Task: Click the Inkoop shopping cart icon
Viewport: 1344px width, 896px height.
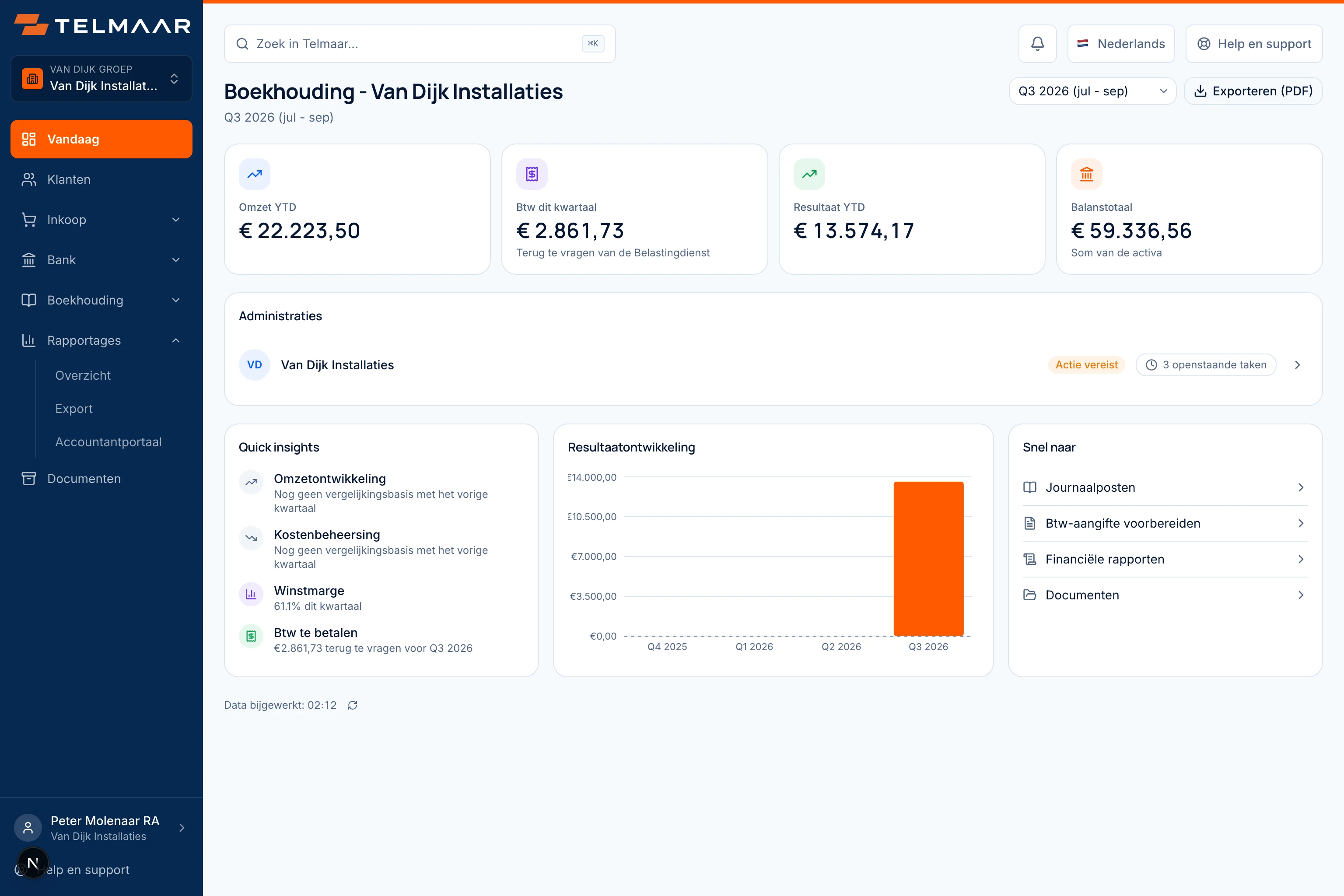Action: 28,220
